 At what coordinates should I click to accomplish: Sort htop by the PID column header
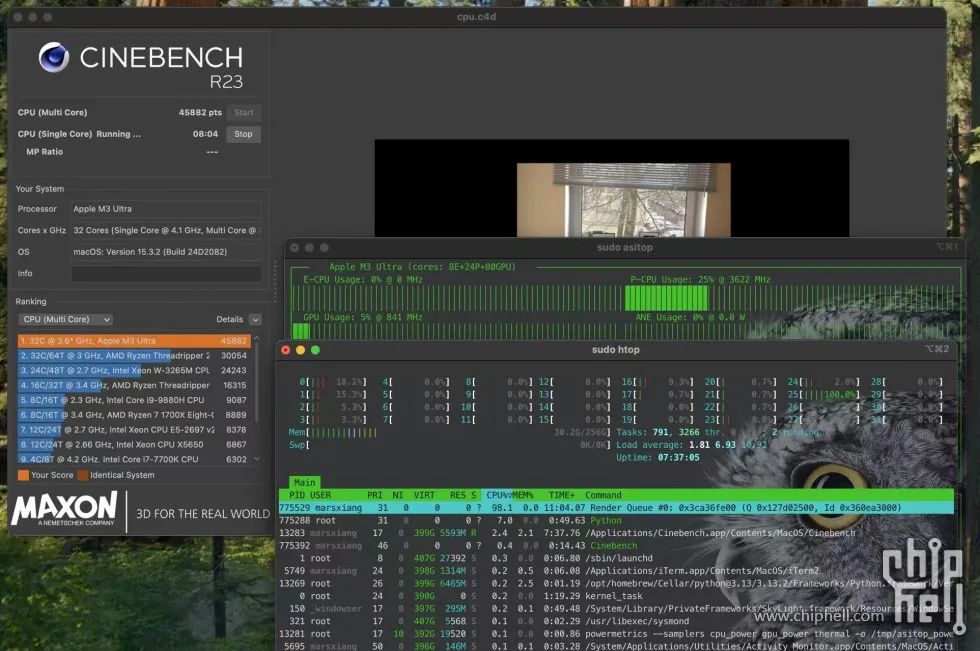(x=297, y=495)
